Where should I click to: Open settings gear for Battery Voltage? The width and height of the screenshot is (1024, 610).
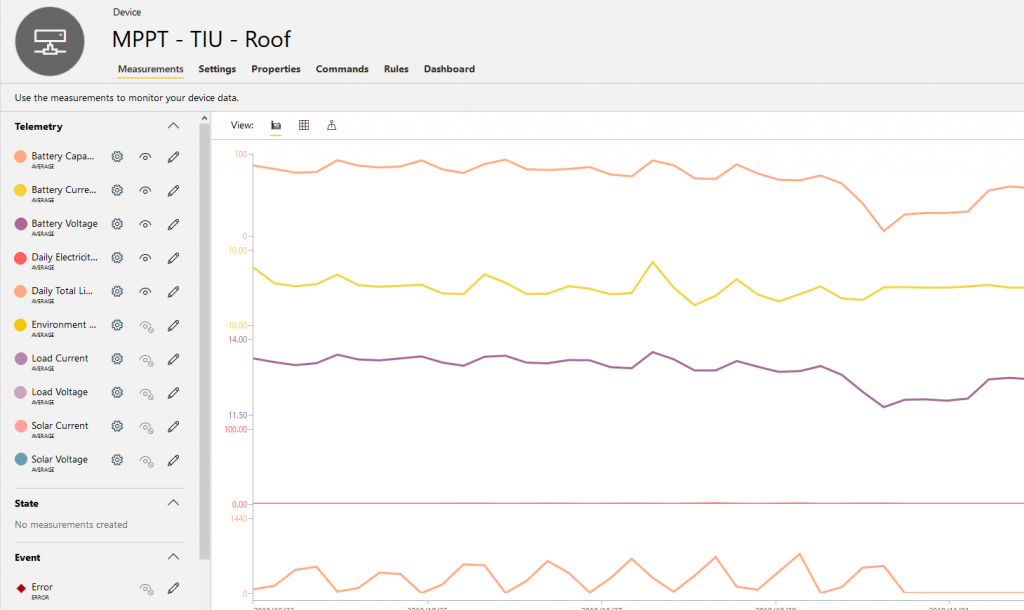click(117, 224)
